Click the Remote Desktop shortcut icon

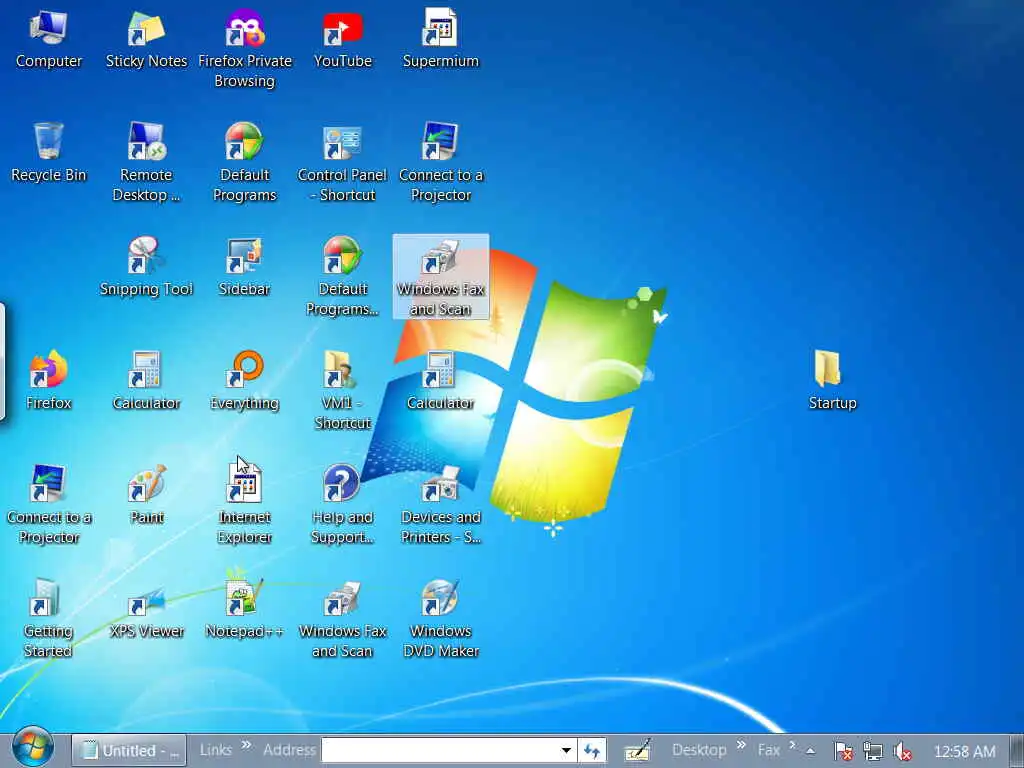pyautogui.click(x=146, y=163)
